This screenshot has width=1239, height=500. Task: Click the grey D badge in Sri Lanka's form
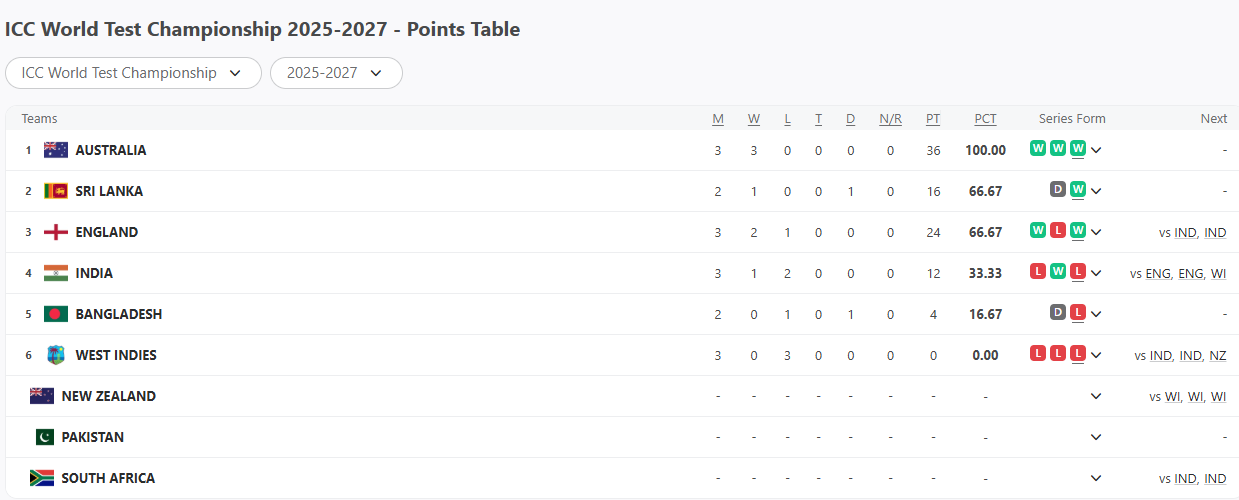click(x=1058, y=189)
